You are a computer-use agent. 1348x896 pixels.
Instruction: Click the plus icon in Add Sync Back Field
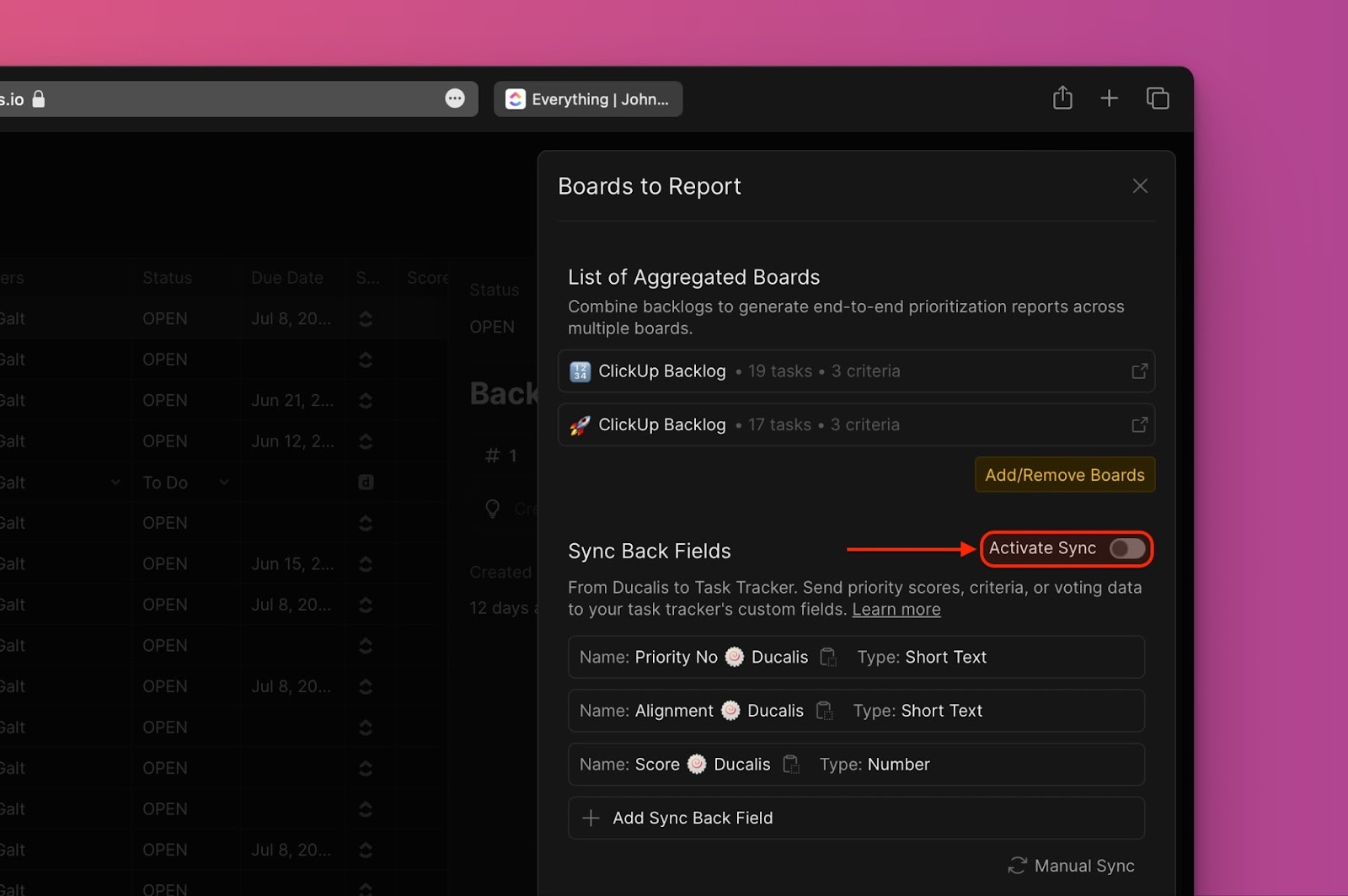(591, 819)
